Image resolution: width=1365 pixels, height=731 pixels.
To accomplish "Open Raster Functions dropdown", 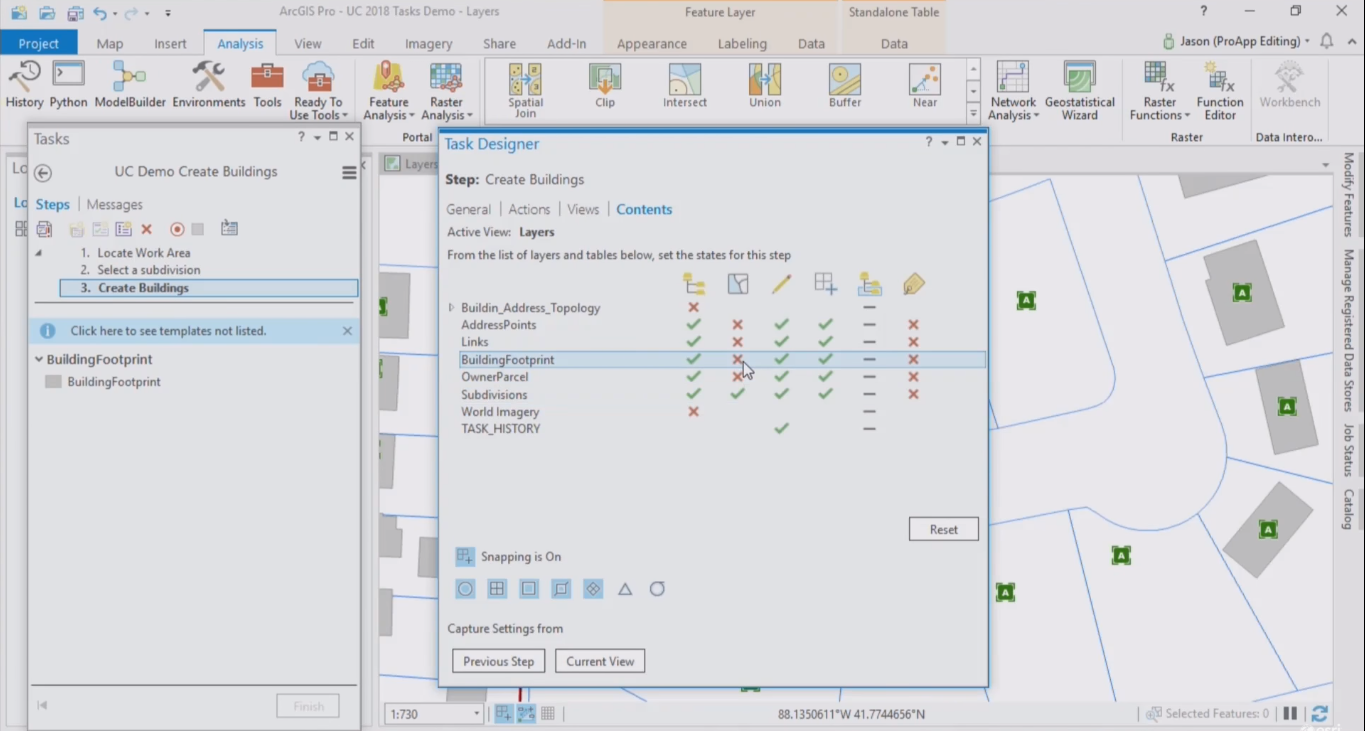I will click(x=1160, y=91).
